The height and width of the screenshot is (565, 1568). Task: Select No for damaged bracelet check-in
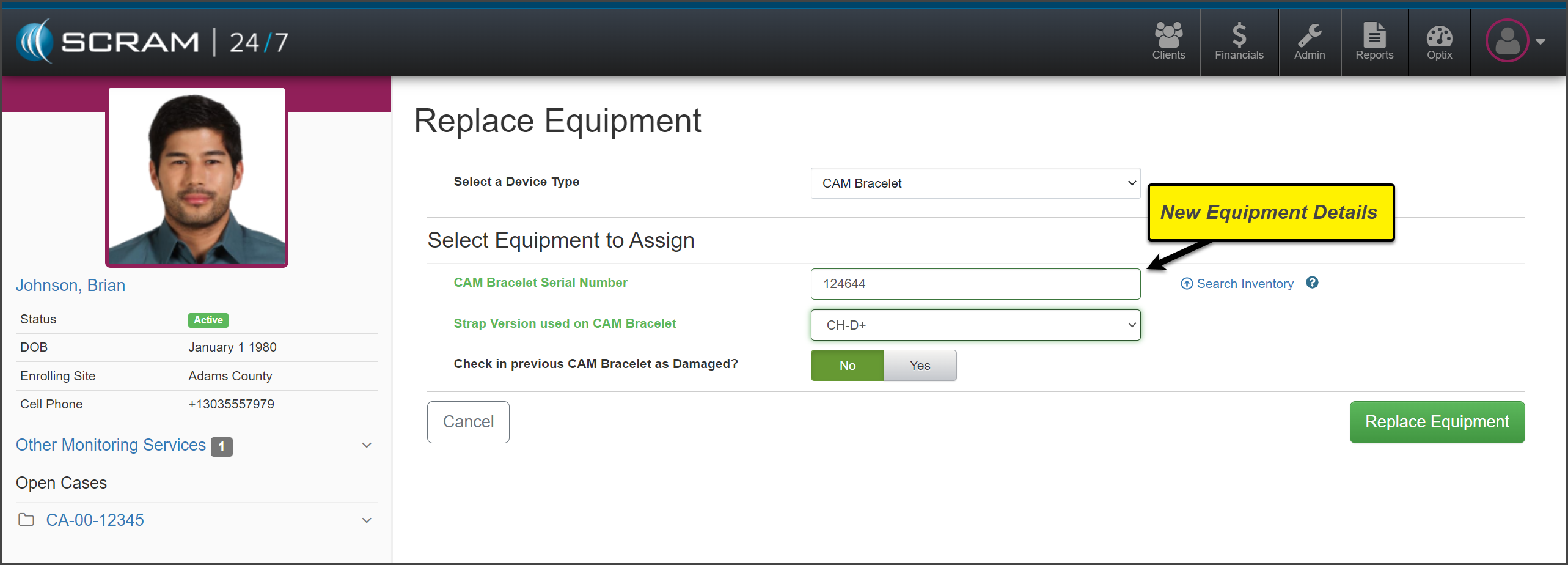847,366
